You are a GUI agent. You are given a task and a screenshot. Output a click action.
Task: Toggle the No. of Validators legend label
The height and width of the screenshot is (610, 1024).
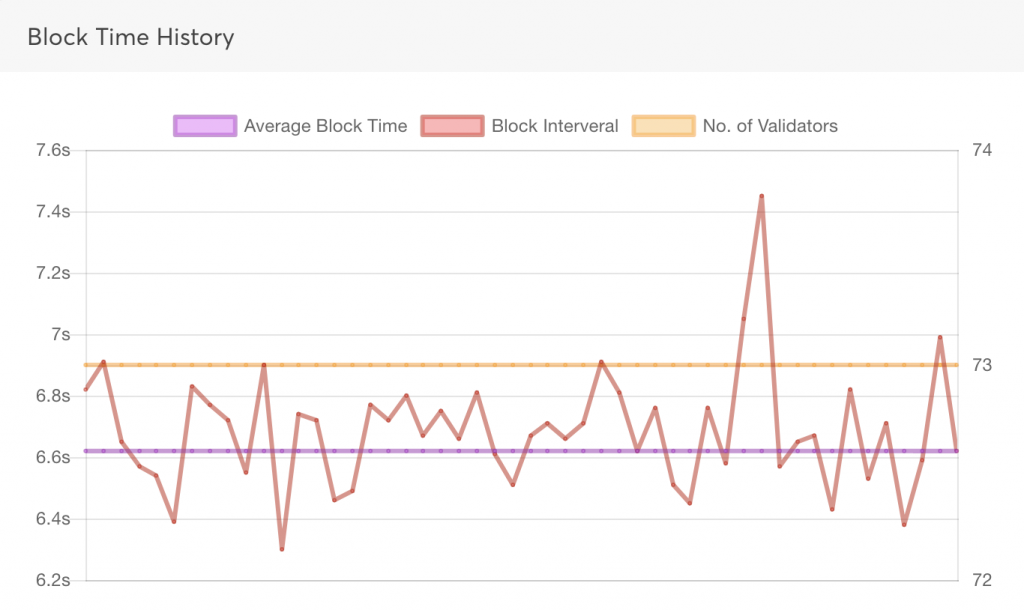(770, 126)
